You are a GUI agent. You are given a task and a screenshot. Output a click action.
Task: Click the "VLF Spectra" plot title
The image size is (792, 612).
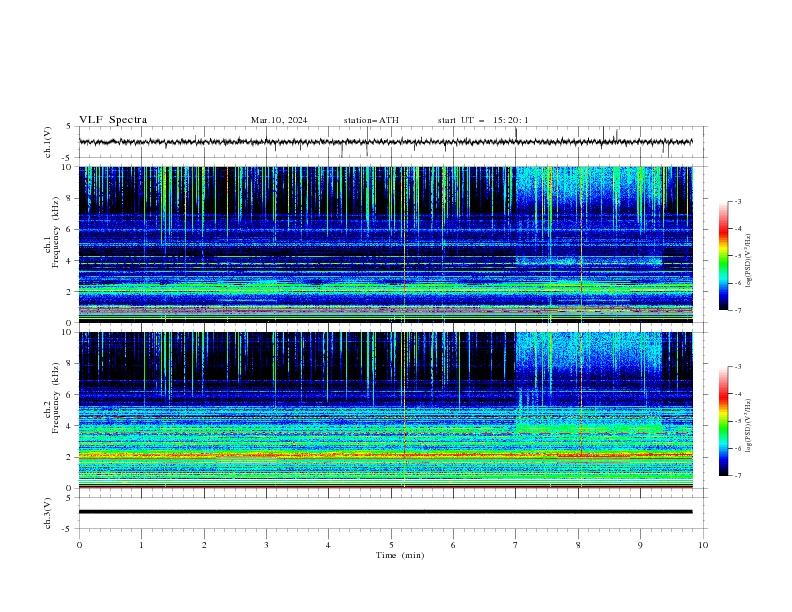(x=113, y=120)
